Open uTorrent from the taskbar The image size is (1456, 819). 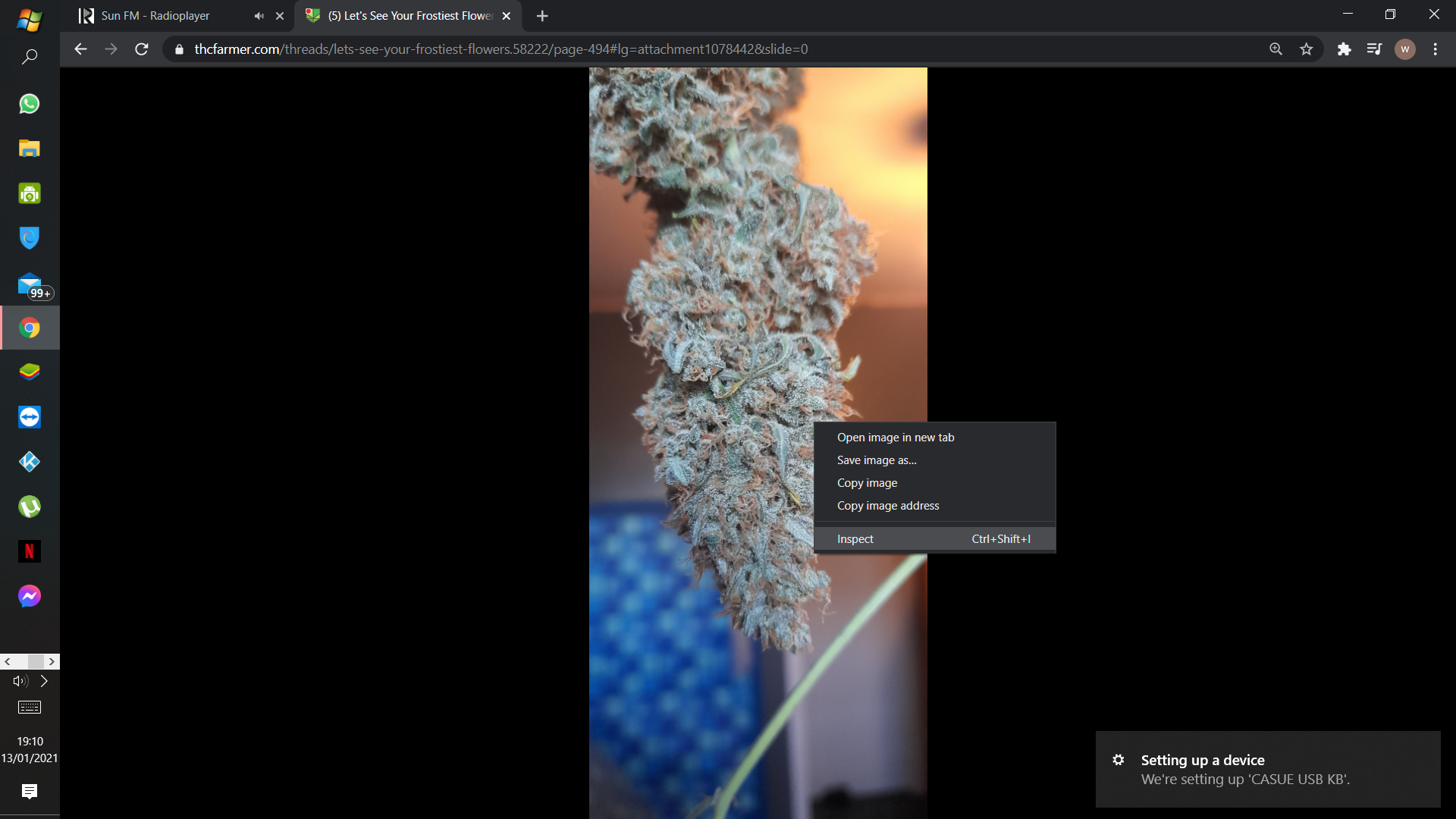click(x=29, y=507)
